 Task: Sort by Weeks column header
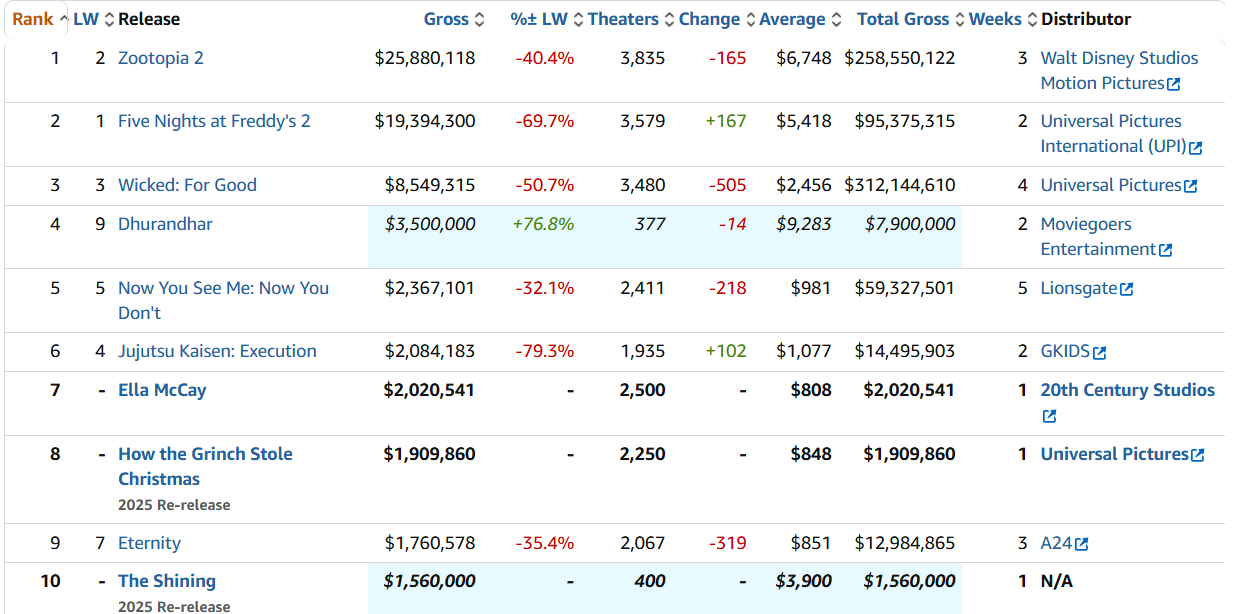click(995, 19)
